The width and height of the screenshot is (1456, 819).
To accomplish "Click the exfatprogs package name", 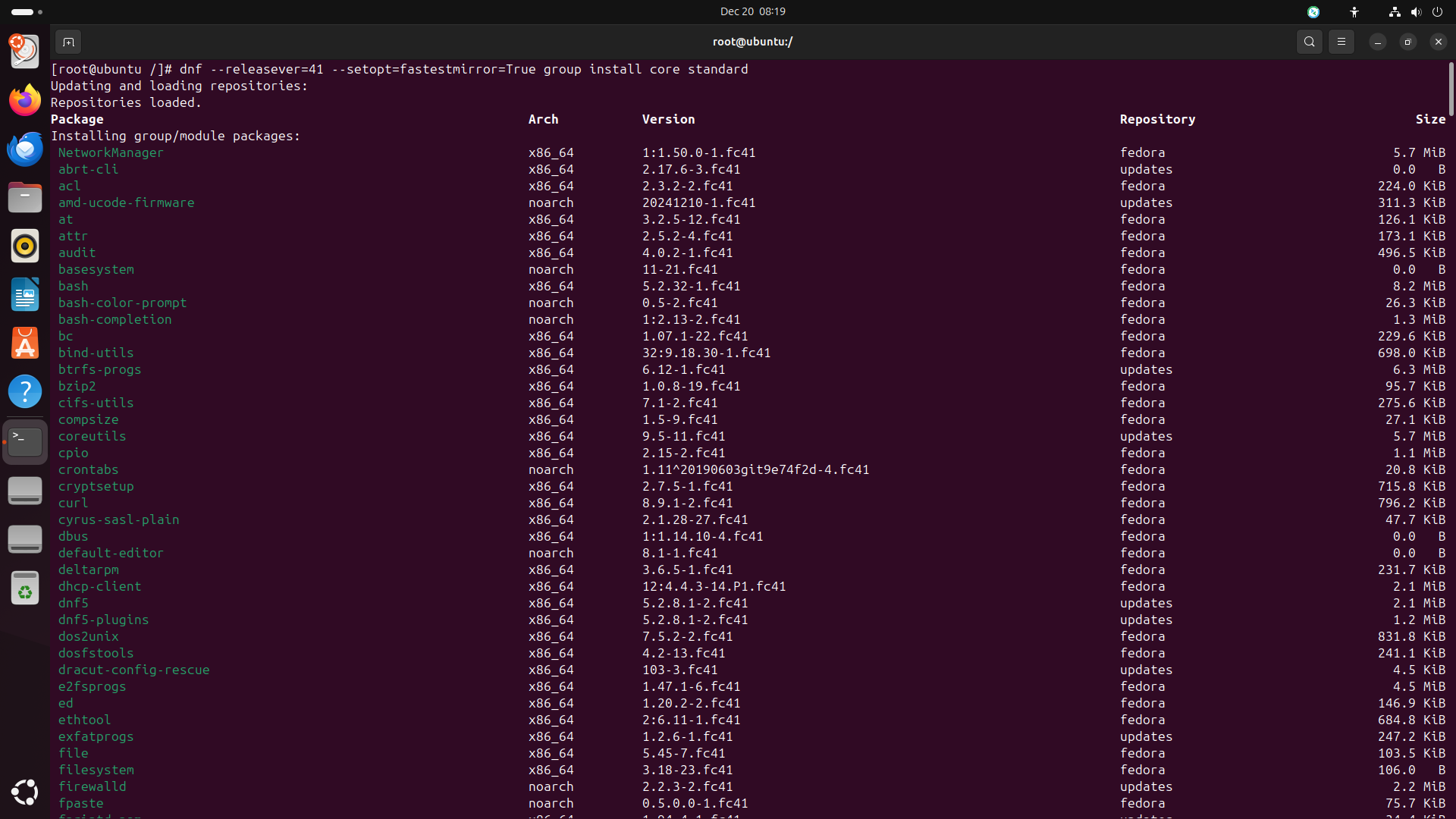I will [x=96, y=736].
